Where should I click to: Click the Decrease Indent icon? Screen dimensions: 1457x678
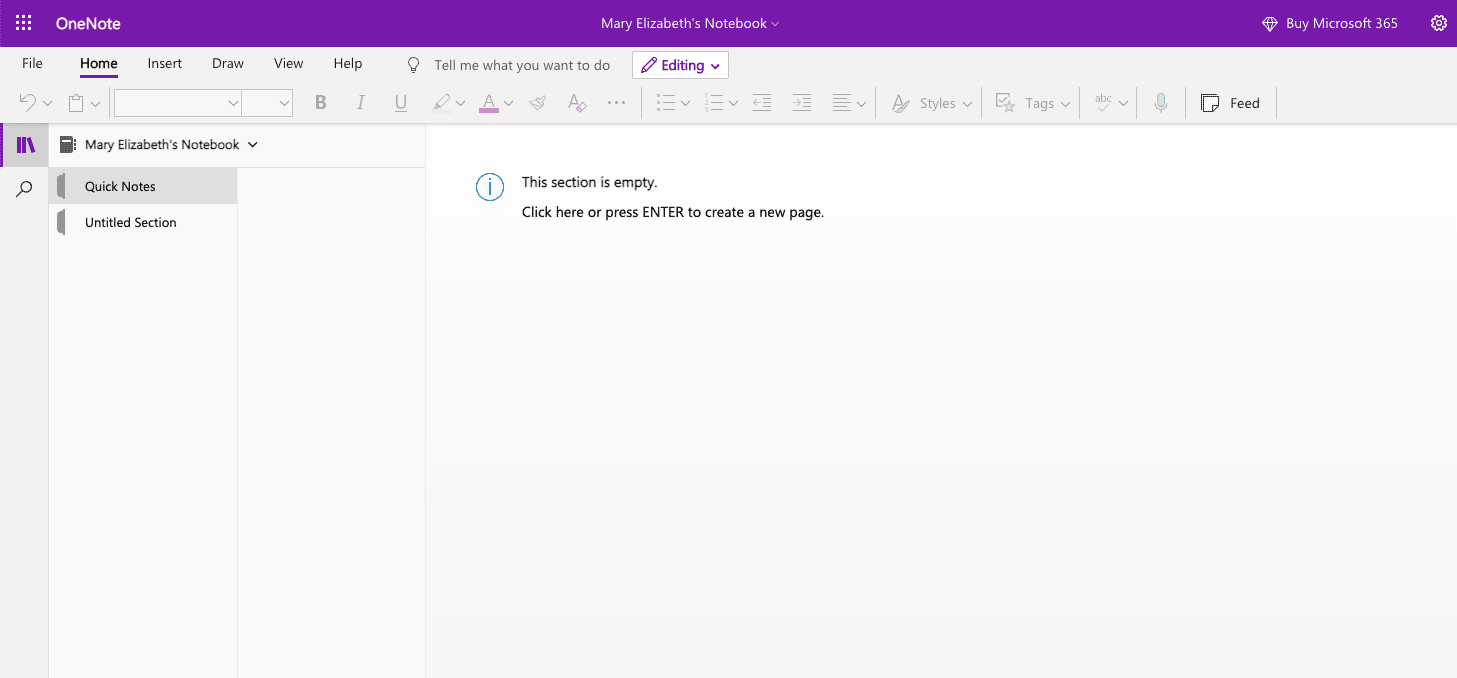[762, 102]
